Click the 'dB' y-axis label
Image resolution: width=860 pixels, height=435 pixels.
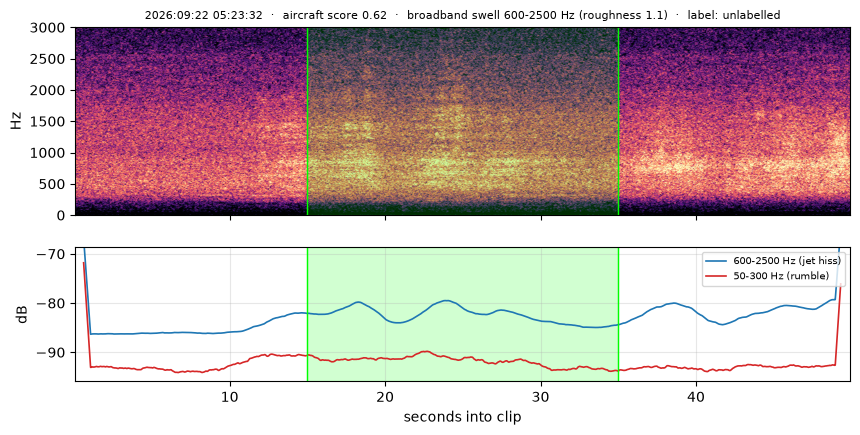(22, 314)
